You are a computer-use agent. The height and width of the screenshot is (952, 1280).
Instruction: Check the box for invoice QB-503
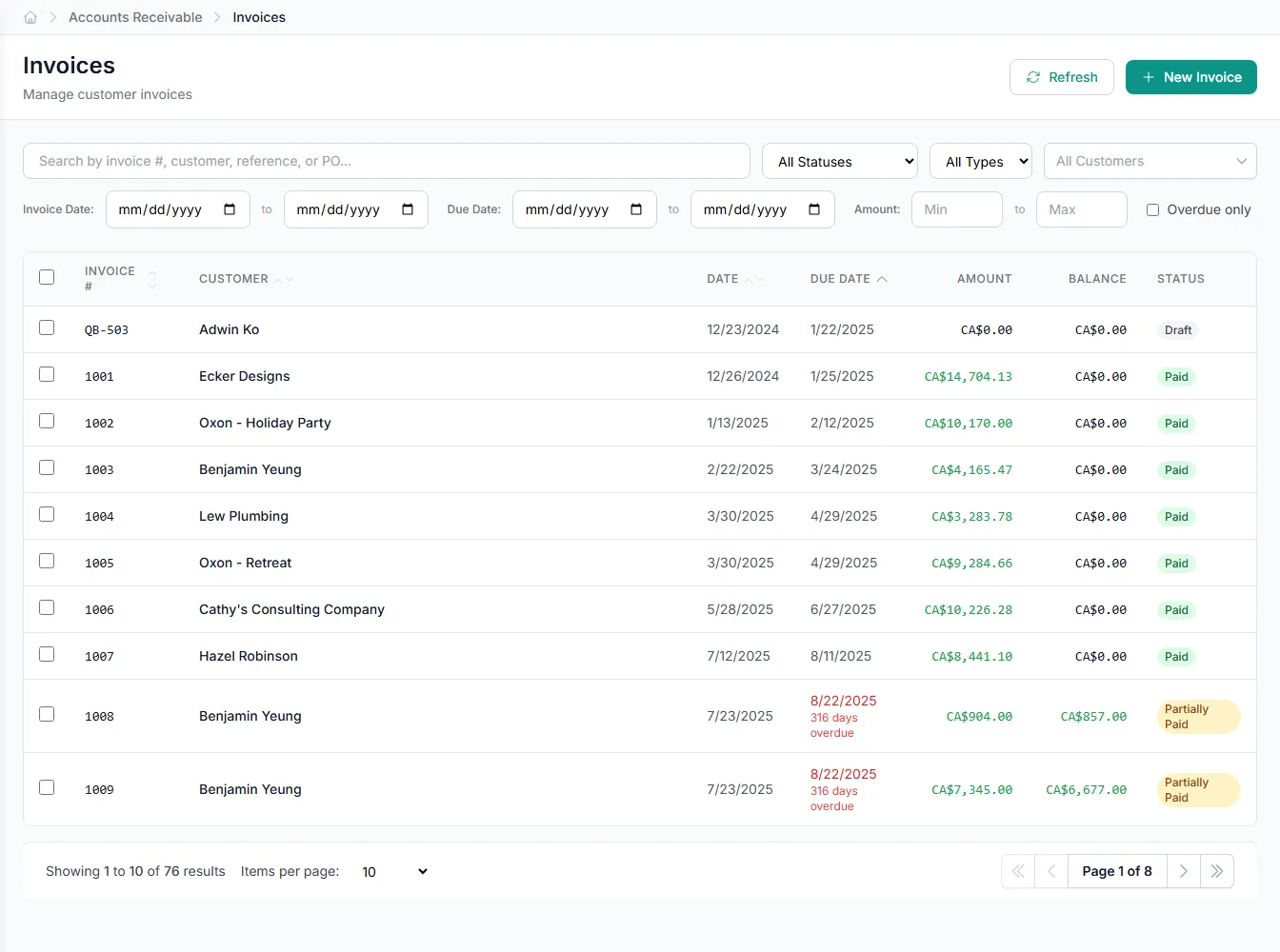click(47, 327)
